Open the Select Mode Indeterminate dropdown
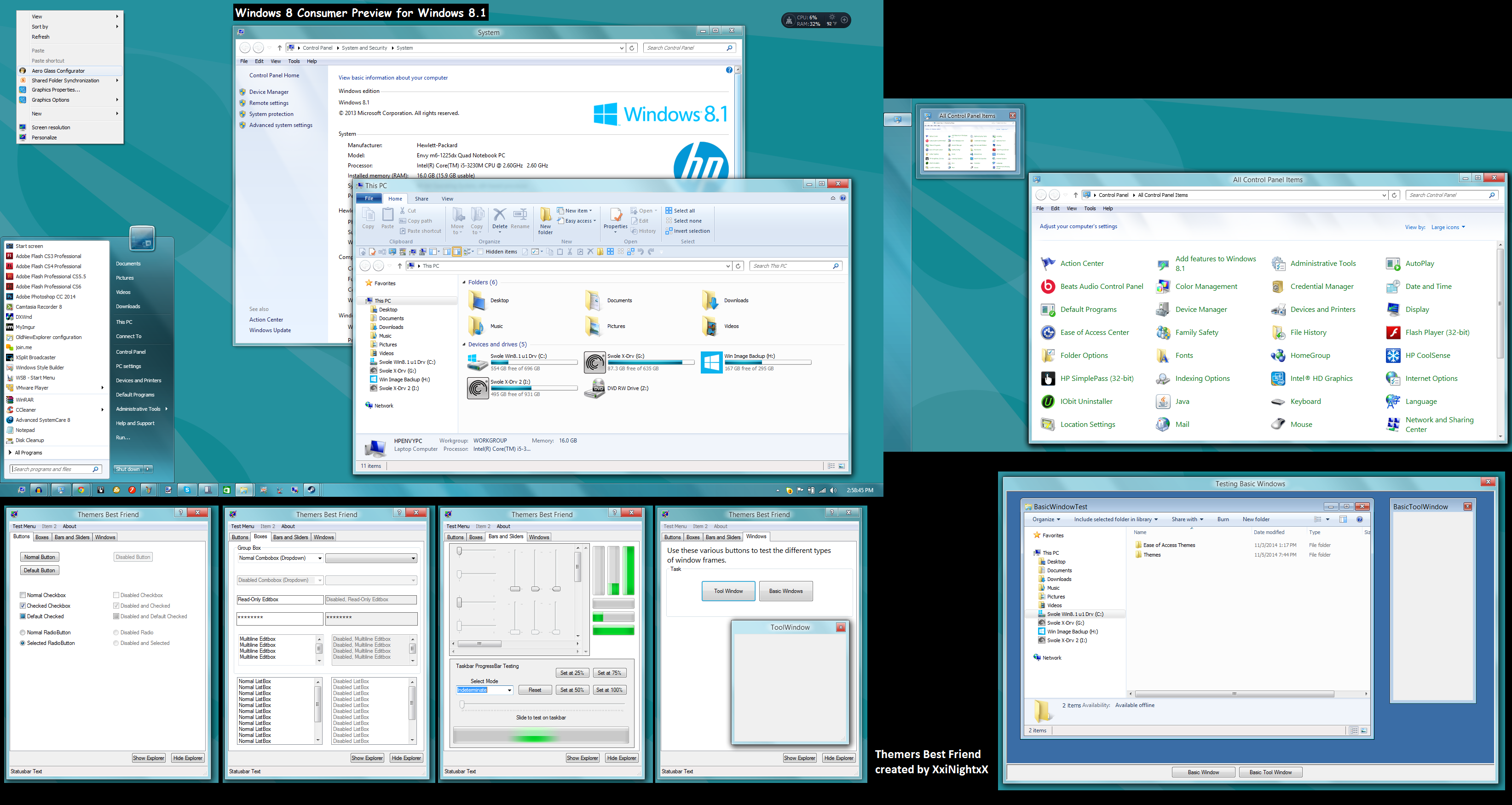Screen dimensions: 1512x805 (485, 690)
